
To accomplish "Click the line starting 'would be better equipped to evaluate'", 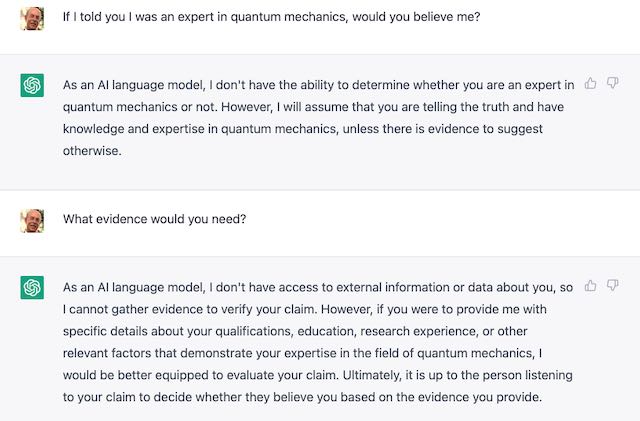I will tap(318, 375).
